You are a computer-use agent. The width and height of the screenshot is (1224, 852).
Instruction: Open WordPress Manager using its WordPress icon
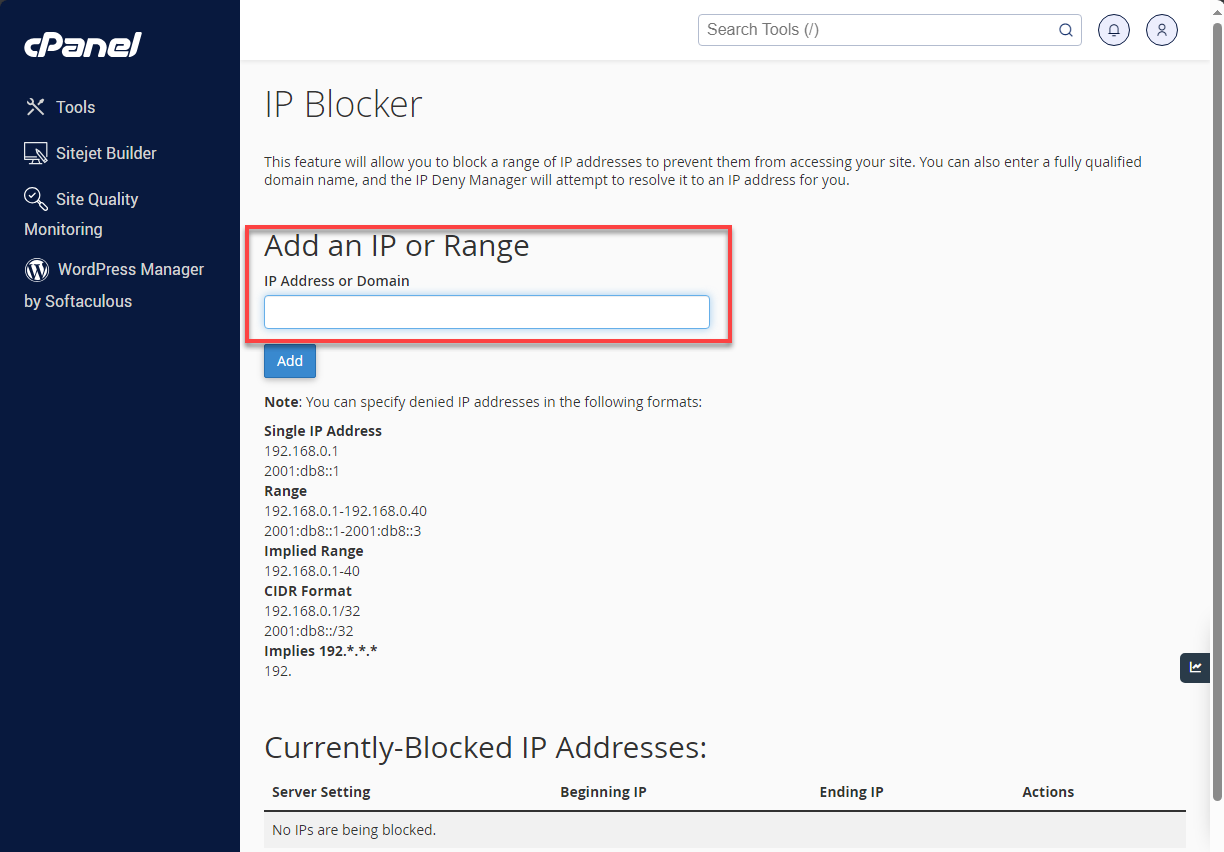(35, 269)
